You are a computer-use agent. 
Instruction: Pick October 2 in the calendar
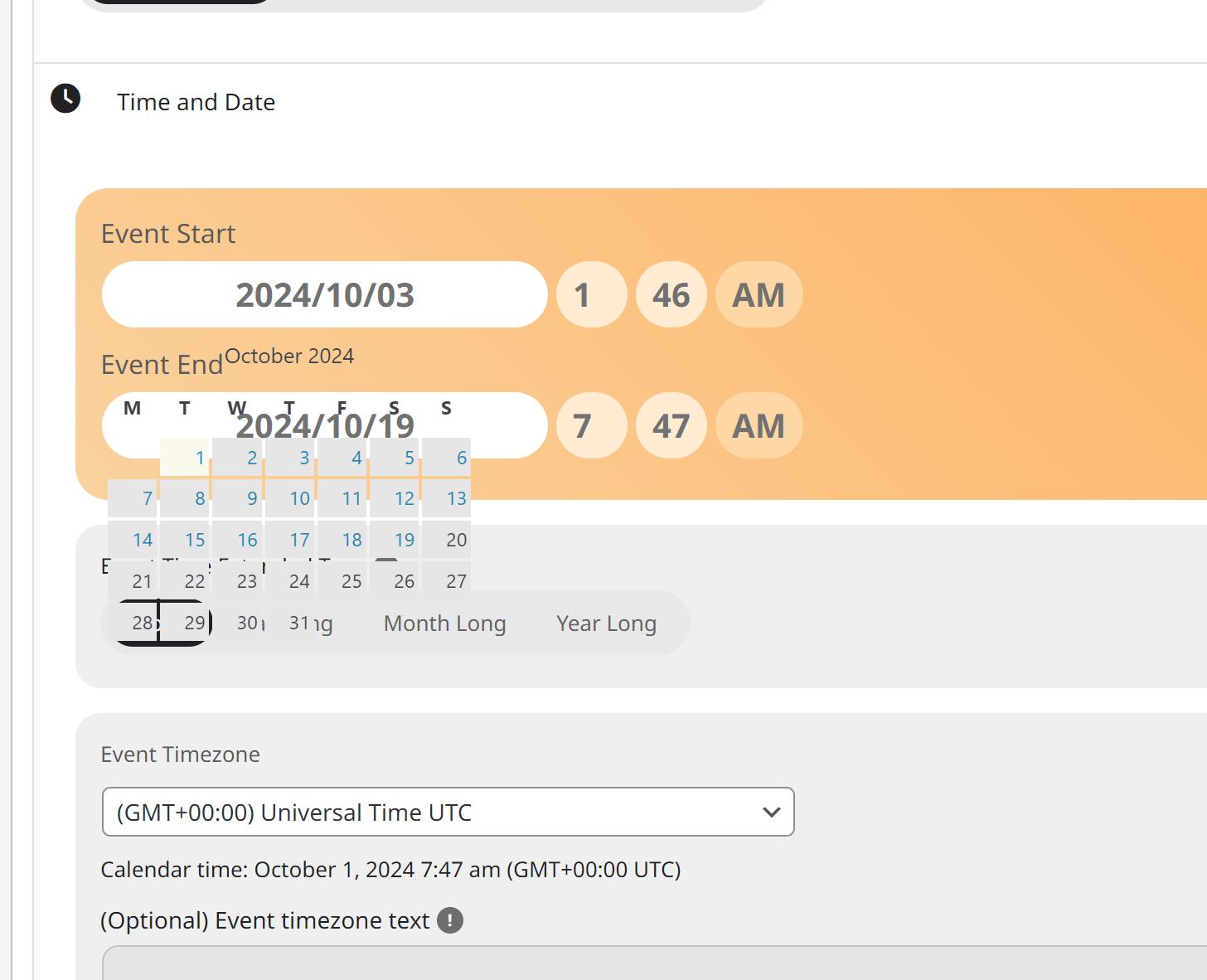[237, 457]
